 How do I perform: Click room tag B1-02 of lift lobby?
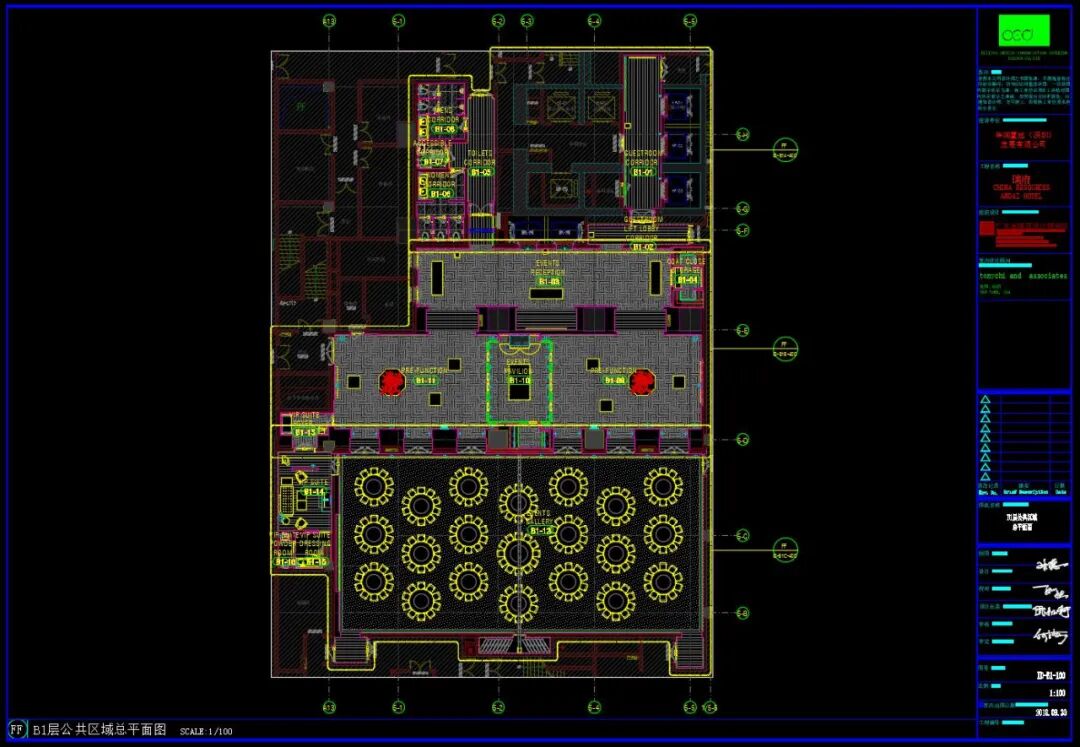click(643, 246)
